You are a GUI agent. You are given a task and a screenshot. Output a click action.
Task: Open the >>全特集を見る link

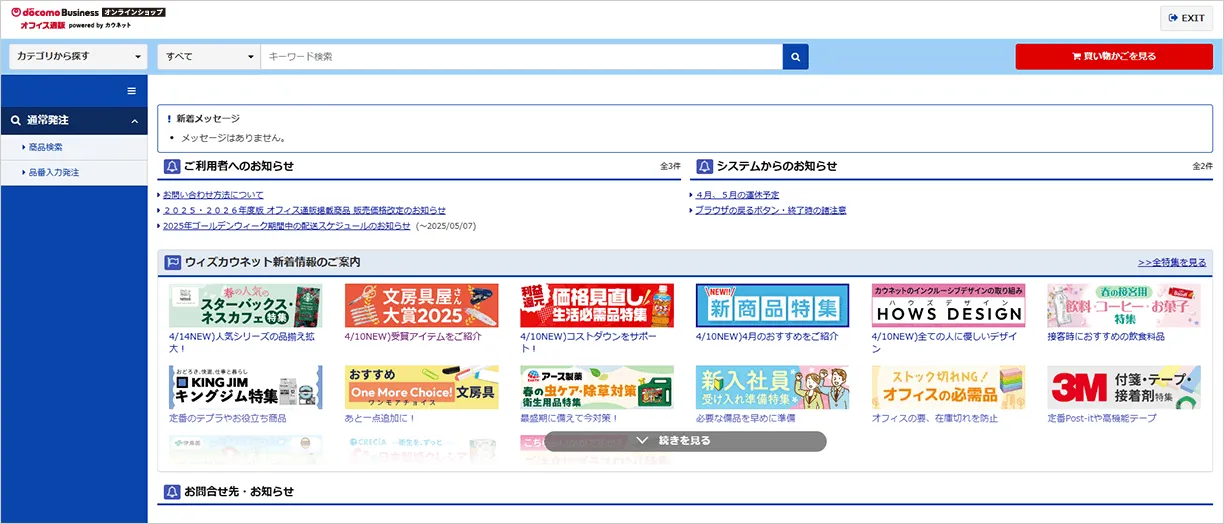tap(1171, 262)
